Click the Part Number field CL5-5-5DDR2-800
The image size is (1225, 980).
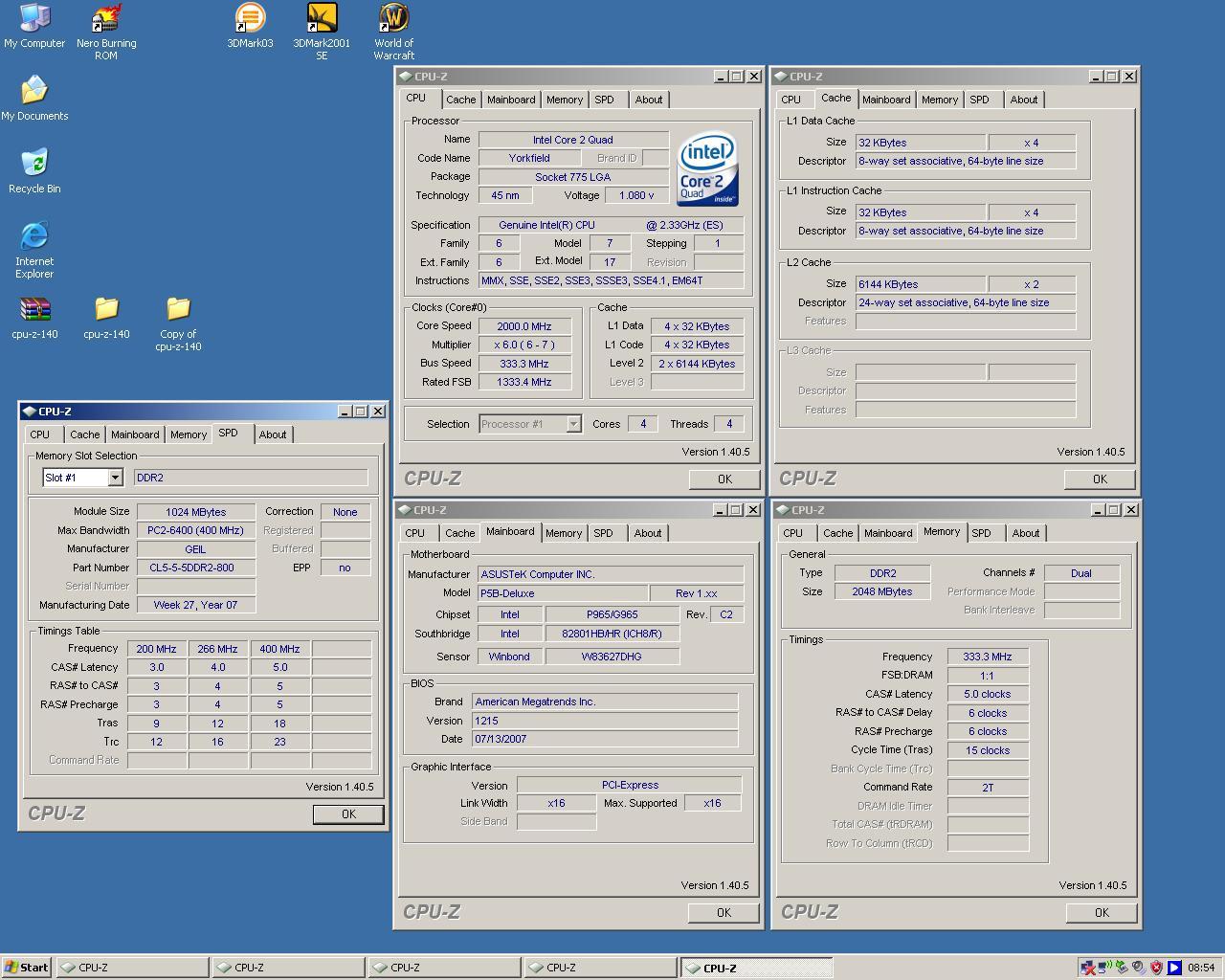pos(196,568)
